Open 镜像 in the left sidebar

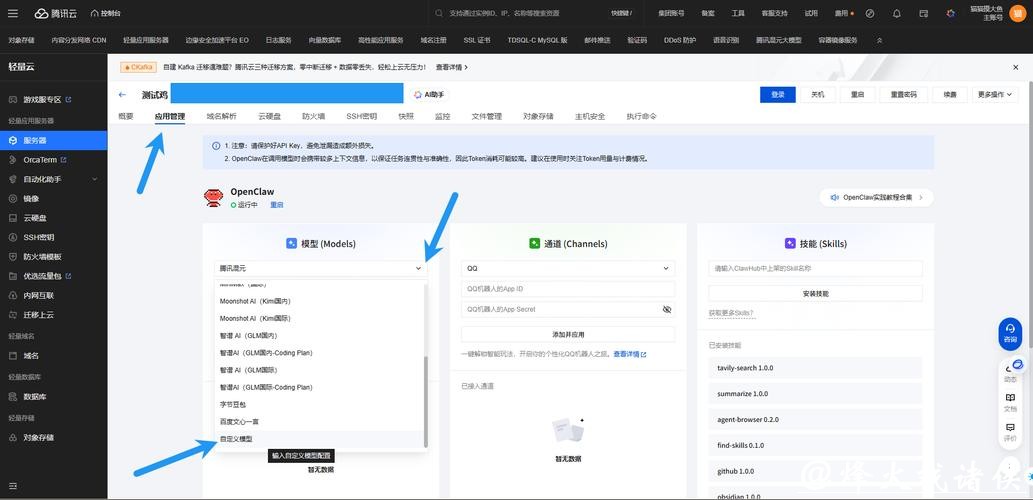click(x=31, y=198)
